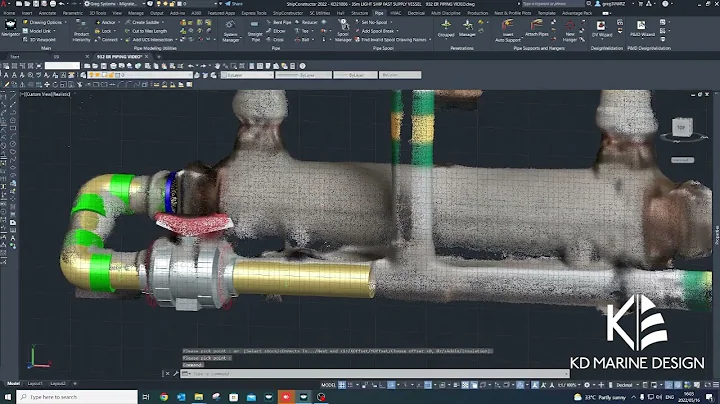
Task: Insert a Reducer fitting
Action: (306, 22)
